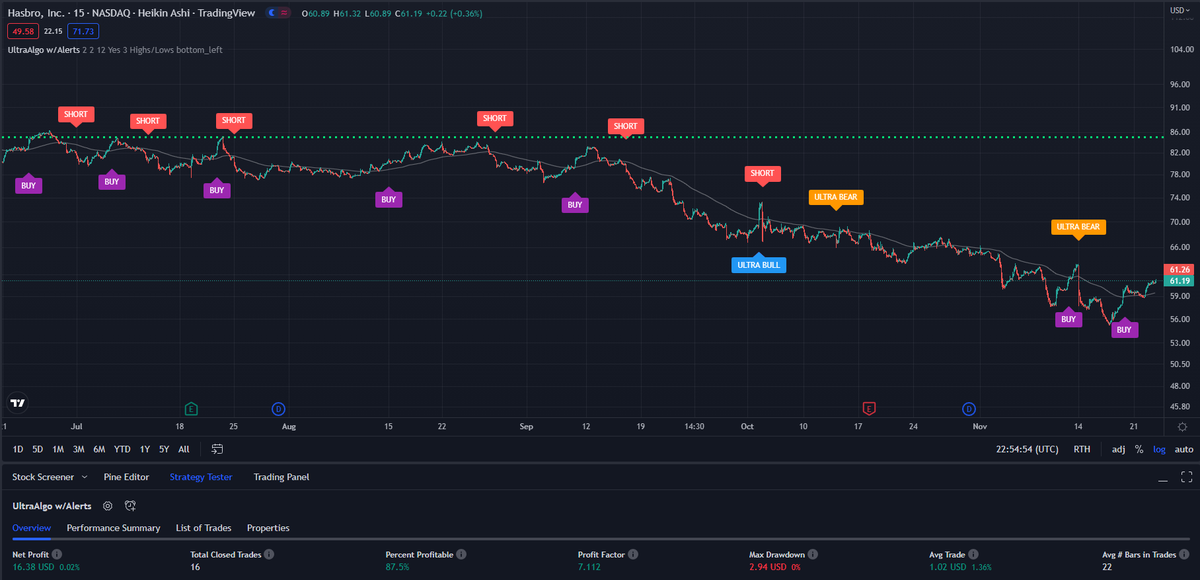The width and height of the screenshot is (1200, 580).
Task: Set chart range to 6M
Action: pos(100,449)
